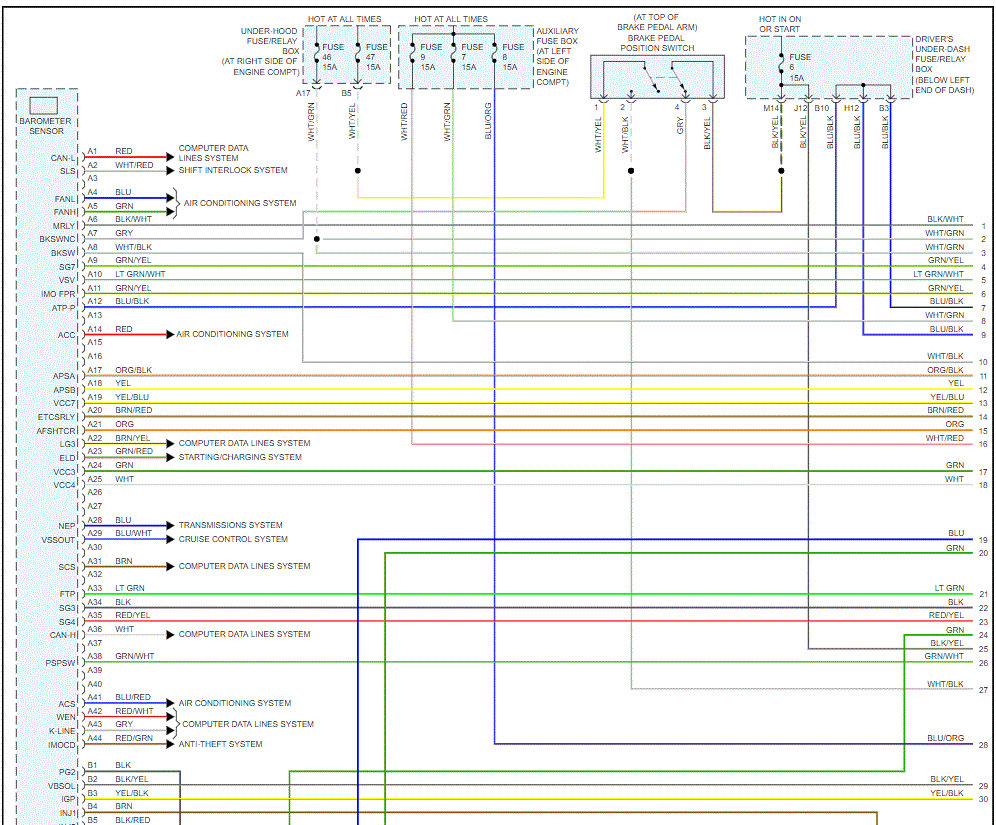Click the H12 connector pin label
This screenshot has height=825, width=996.
[851, 108]
